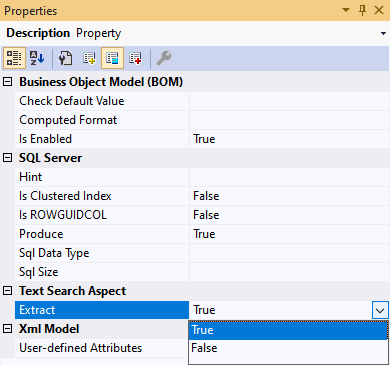Open the Description Property object dropdown

383,33
